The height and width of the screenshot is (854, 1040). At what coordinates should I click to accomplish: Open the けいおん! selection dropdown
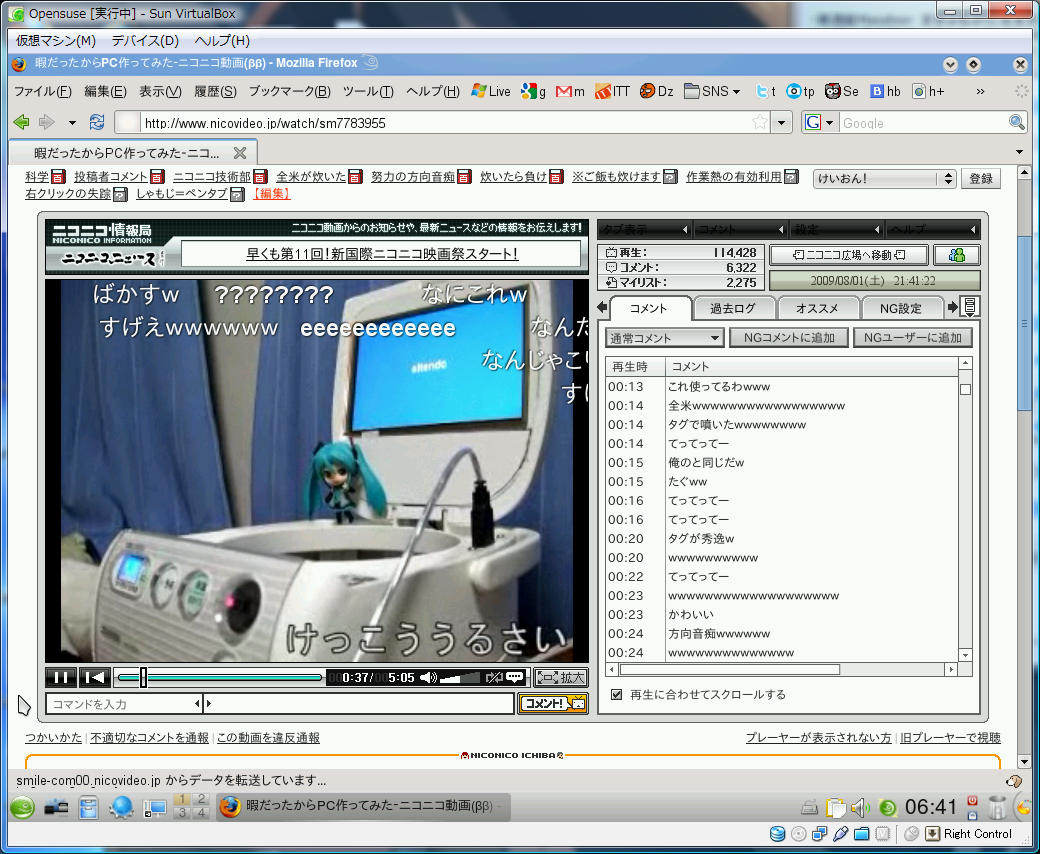[x=884, y=178]
